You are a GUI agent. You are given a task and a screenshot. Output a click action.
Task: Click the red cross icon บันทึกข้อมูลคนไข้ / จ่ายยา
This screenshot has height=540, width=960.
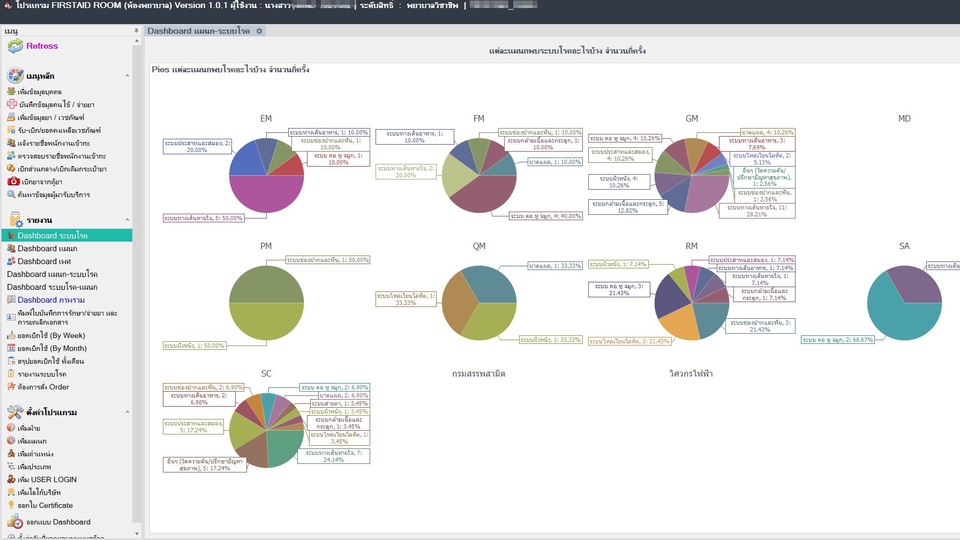pyautogui.click(x=11, y=105)
